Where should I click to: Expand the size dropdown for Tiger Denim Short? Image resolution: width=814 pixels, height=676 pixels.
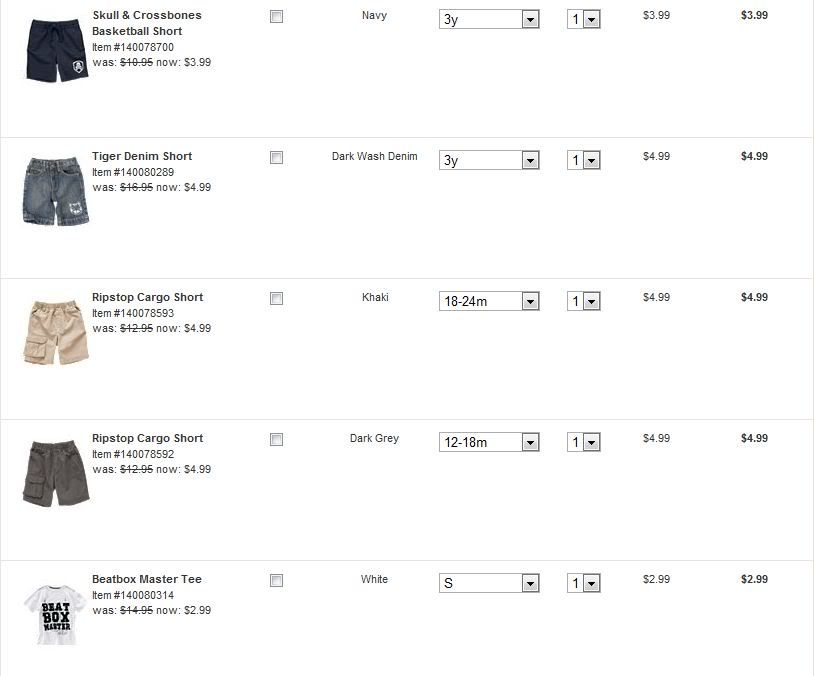click(x=489, y=161)
